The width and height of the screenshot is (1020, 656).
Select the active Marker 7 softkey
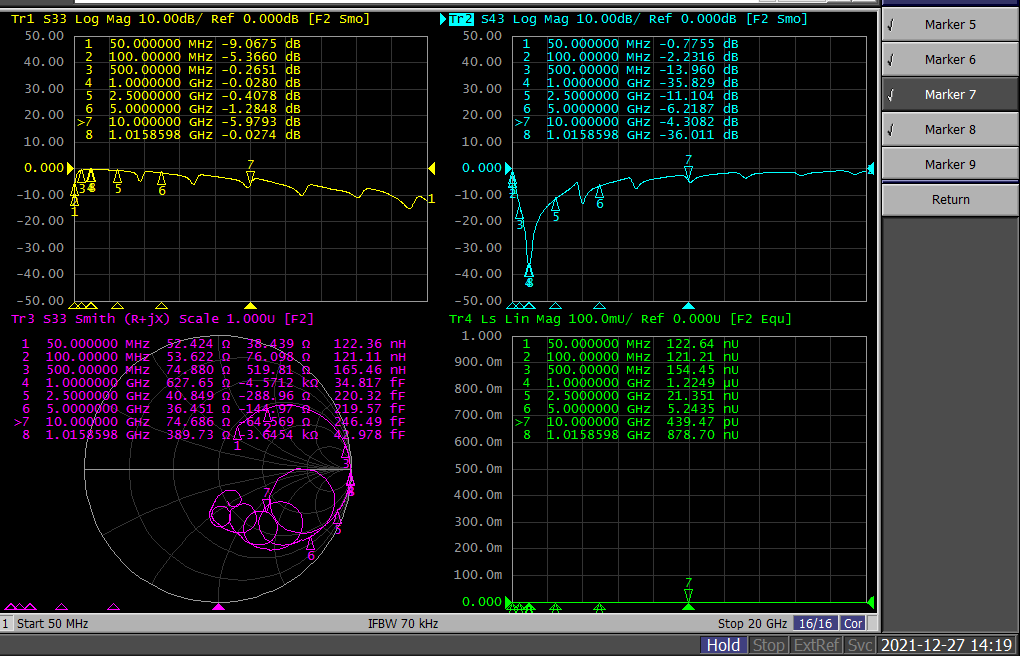click(x=950, y=94)
